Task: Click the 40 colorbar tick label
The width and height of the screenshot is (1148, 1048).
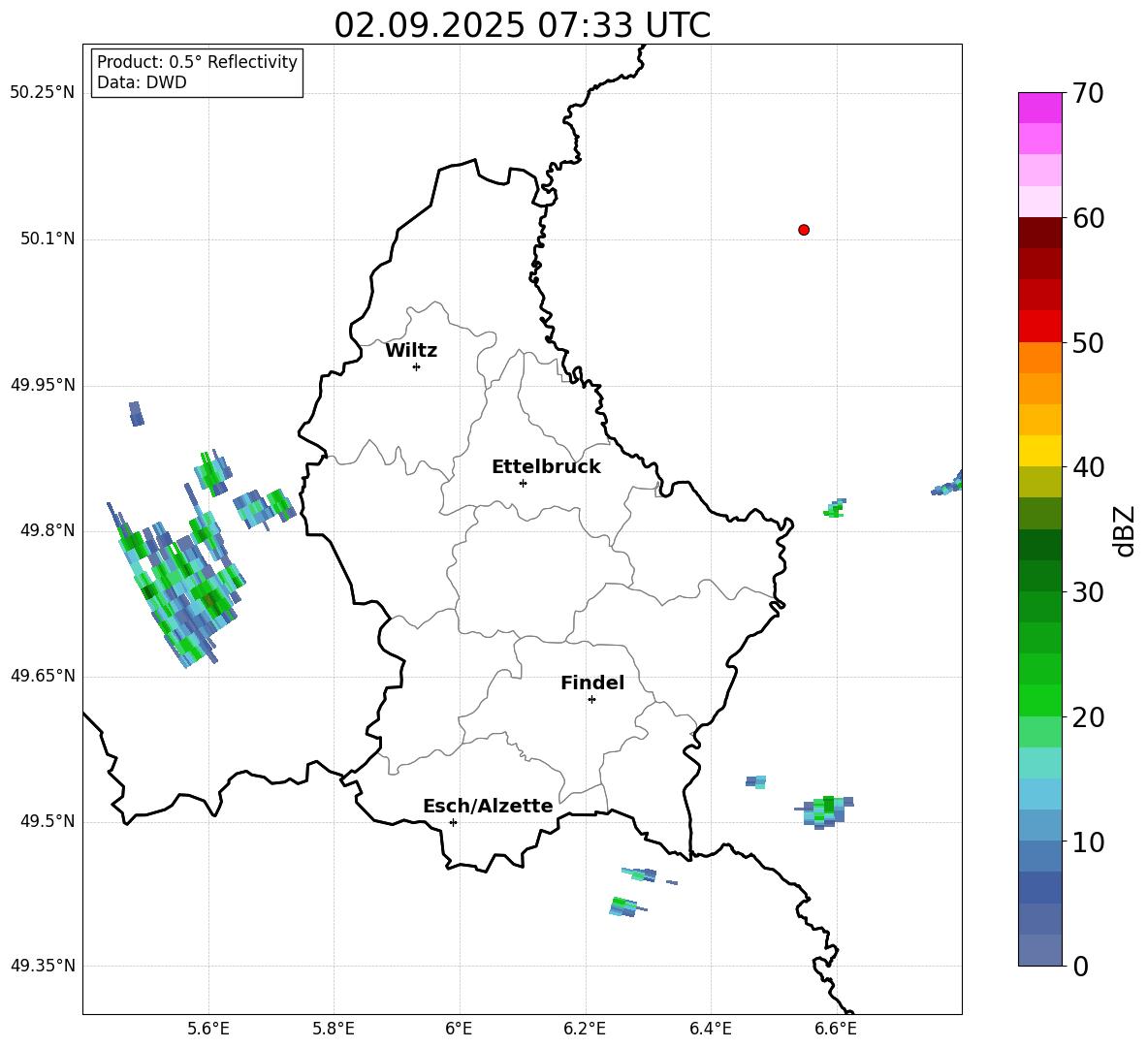Action: point(1088,467)
